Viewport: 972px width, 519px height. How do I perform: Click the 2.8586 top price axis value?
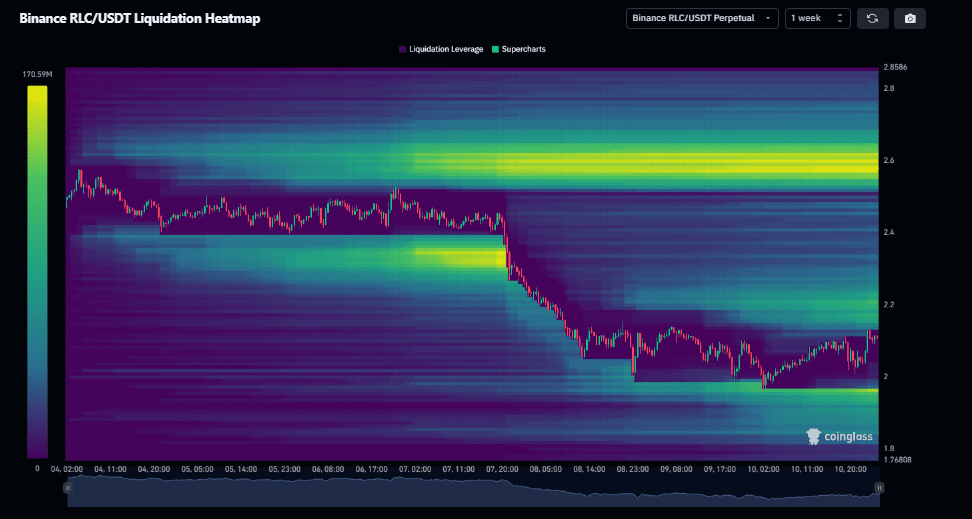point(894,67)
